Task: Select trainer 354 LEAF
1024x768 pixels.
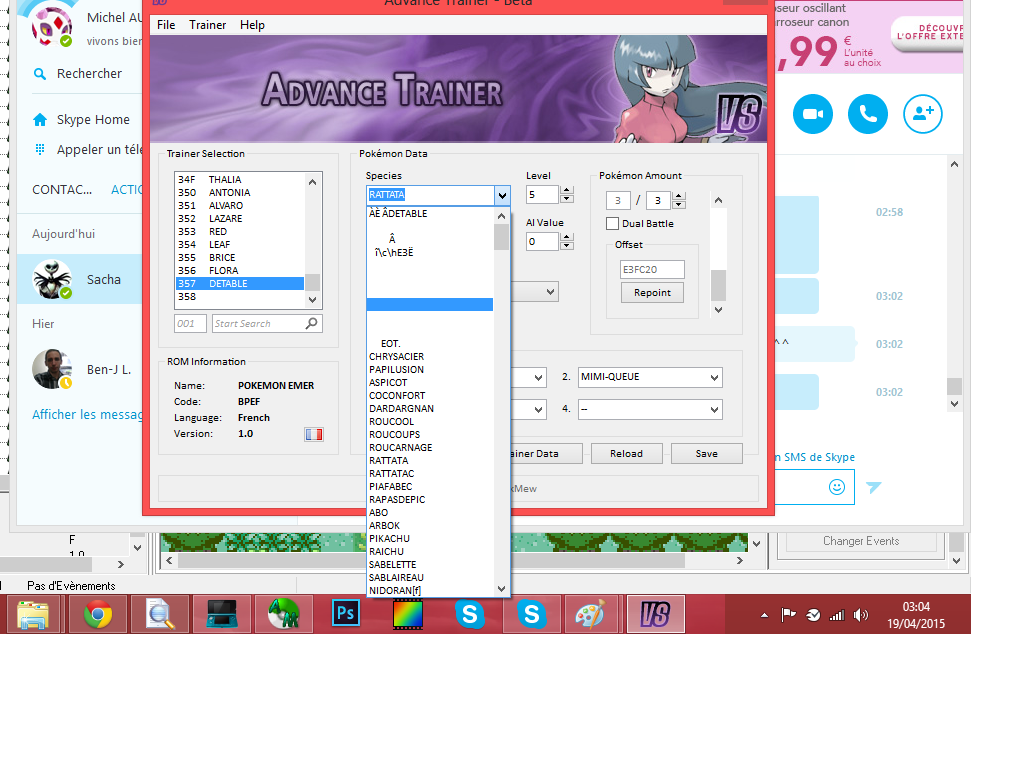Action: coord(240,244)
